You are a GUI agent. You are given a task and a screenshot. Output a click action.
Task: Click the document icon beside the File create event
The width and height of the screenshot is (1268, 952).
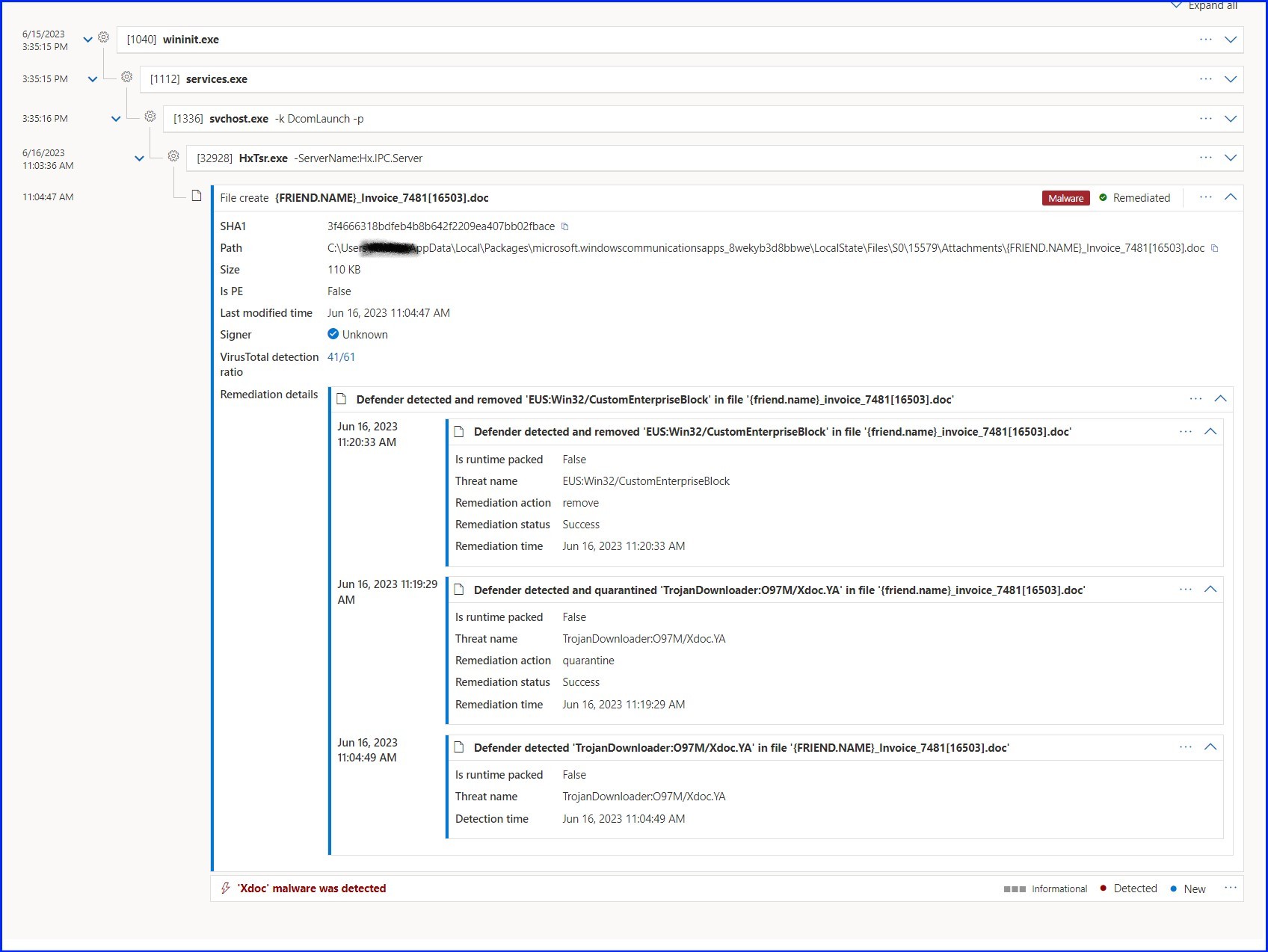196,195
